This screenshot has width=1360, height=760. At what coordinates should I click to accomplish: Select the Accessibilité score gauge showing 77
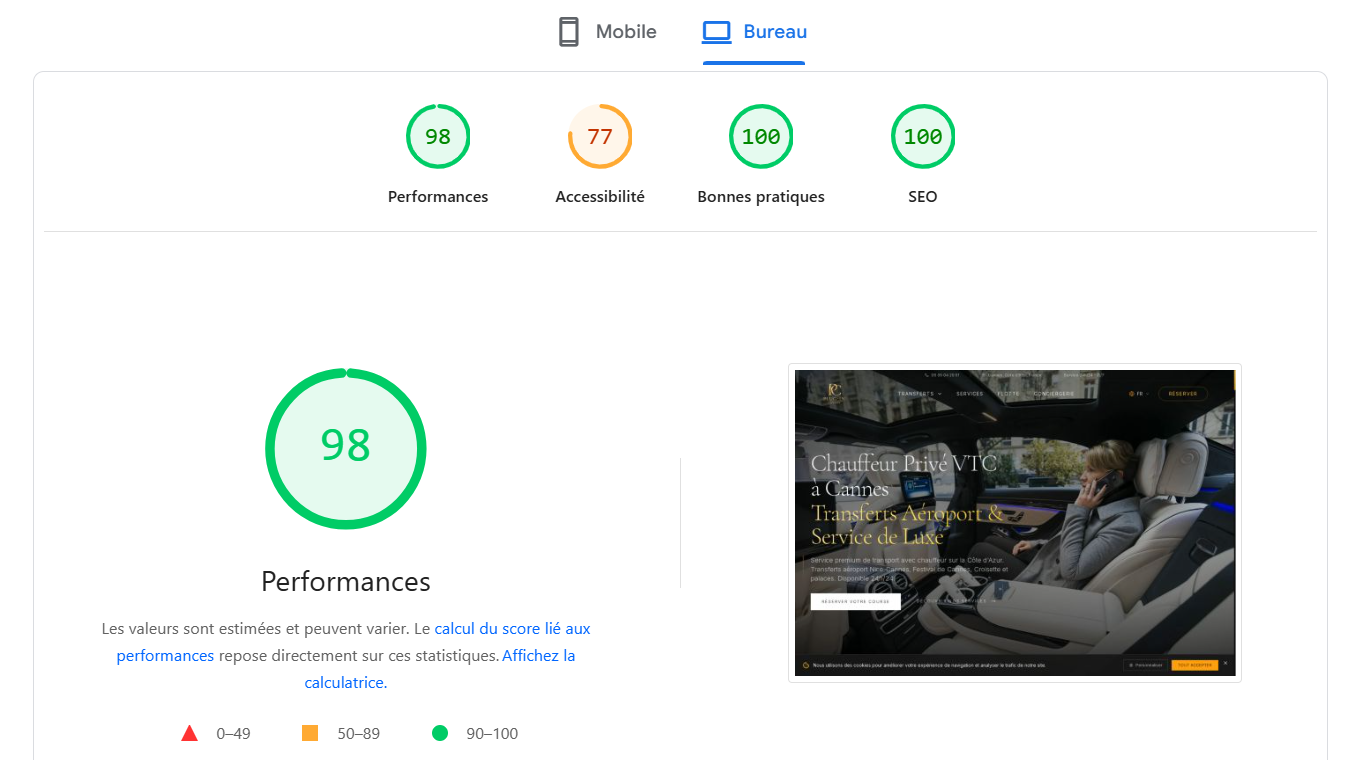pos(599,136)
